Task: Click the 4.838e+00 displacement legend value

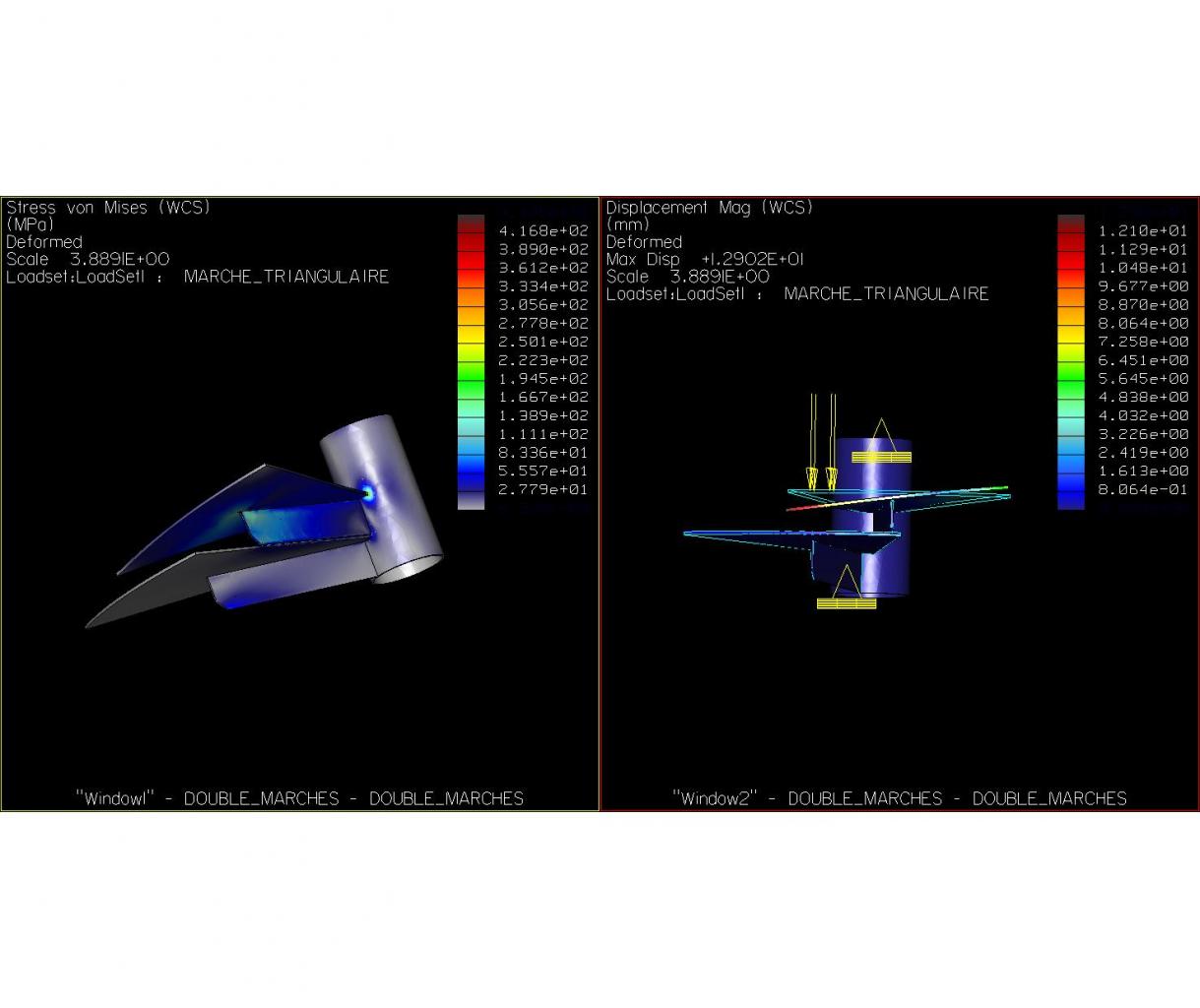Action: pyautogui.click(x=1144, y=397)
